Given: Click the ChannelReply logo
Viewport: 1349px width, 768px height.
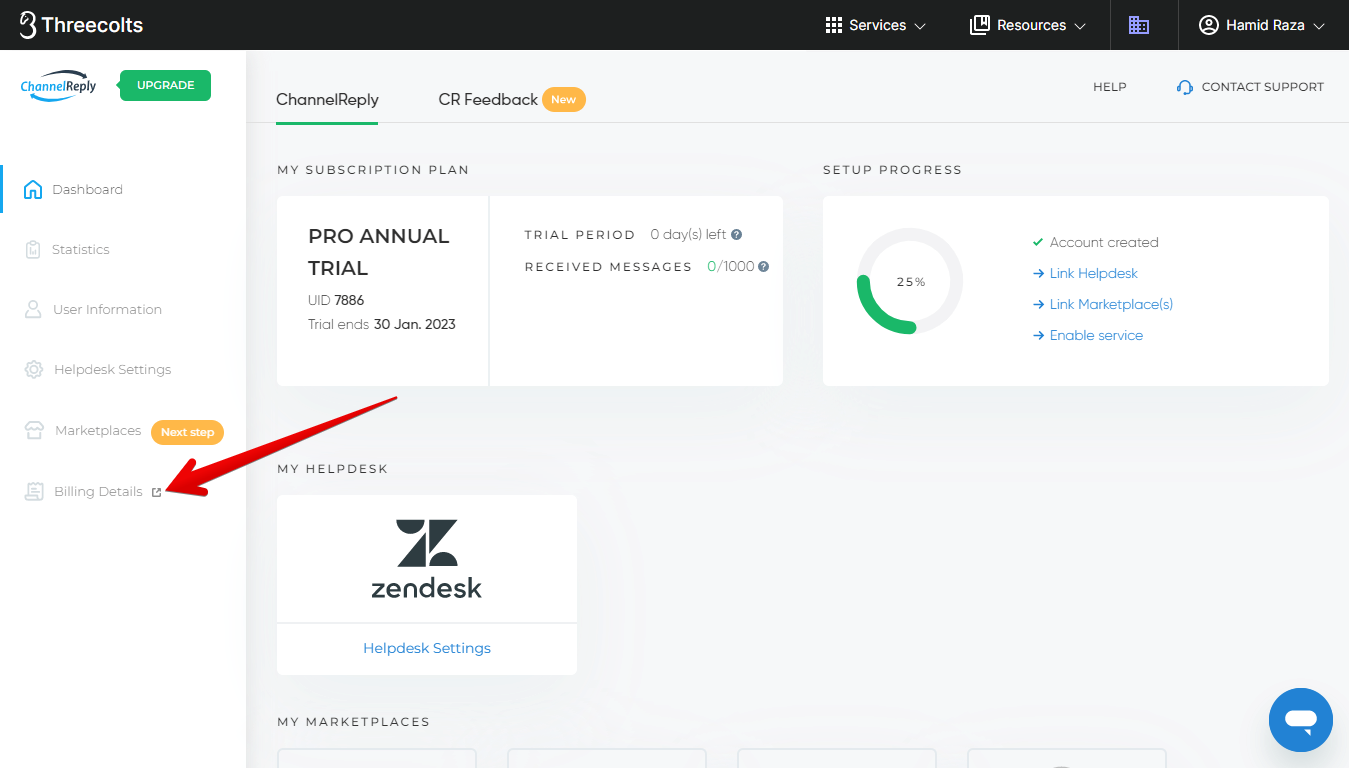Looking at the screenshot, I should coord(59,86).
